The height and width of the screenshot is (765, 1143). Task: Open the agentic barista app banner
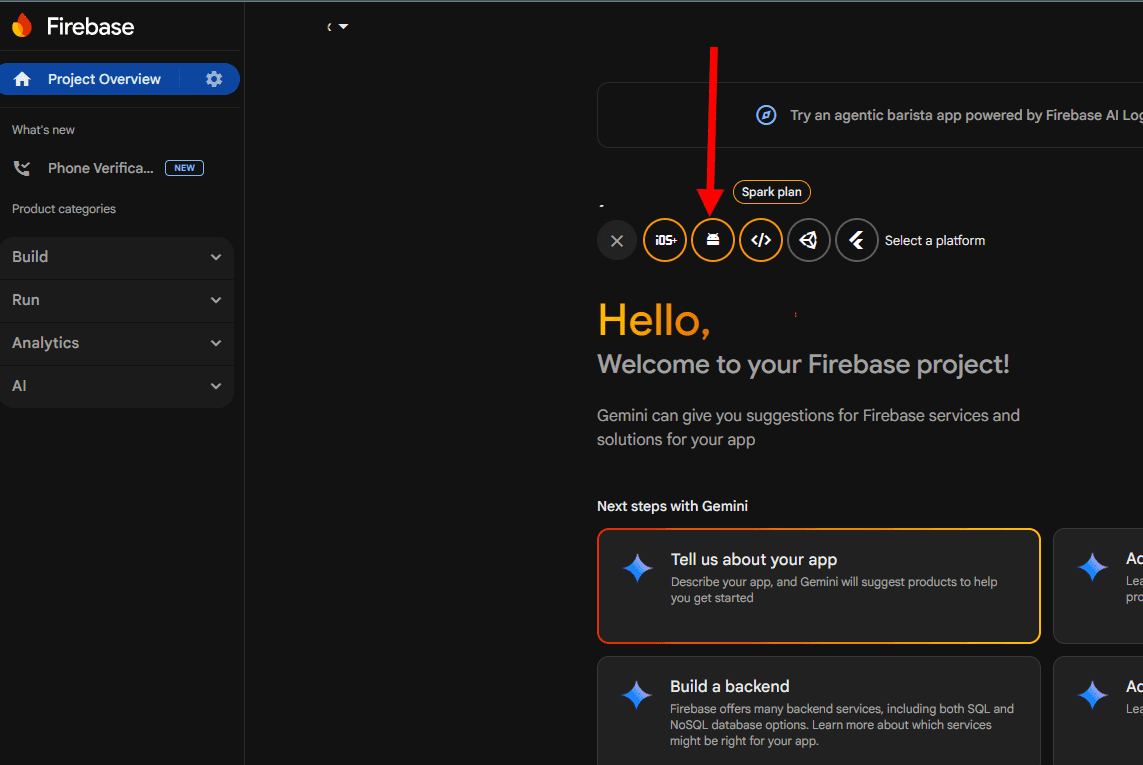tap(870, 115)
